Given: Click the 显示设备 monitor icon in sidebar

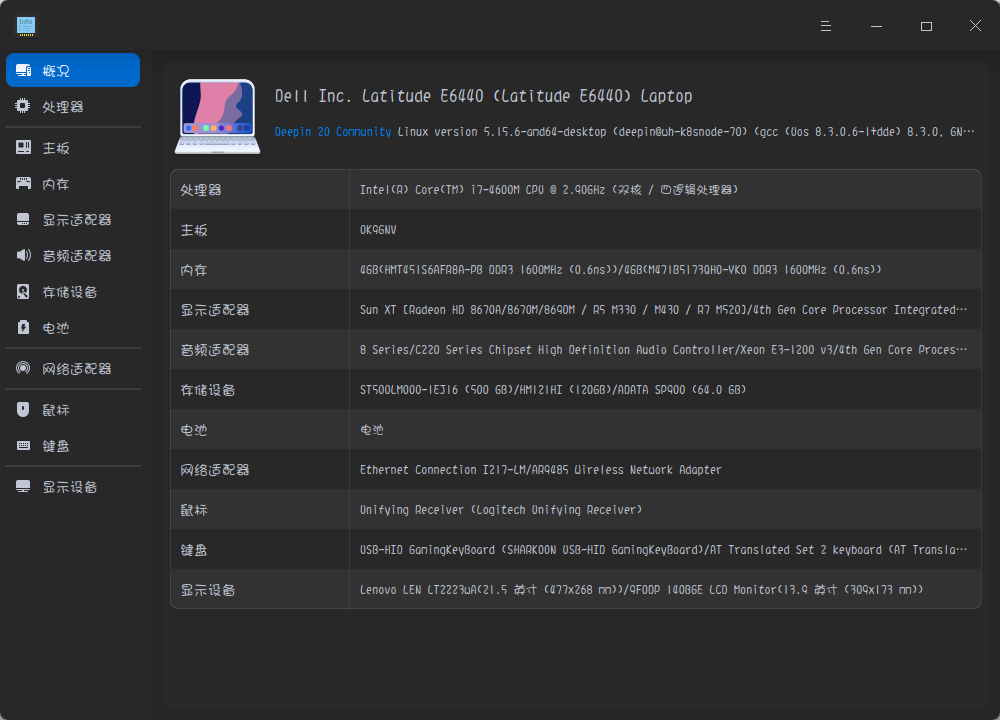Looking at the screenshot, I should pyautogui.click(x=23, y=487).
